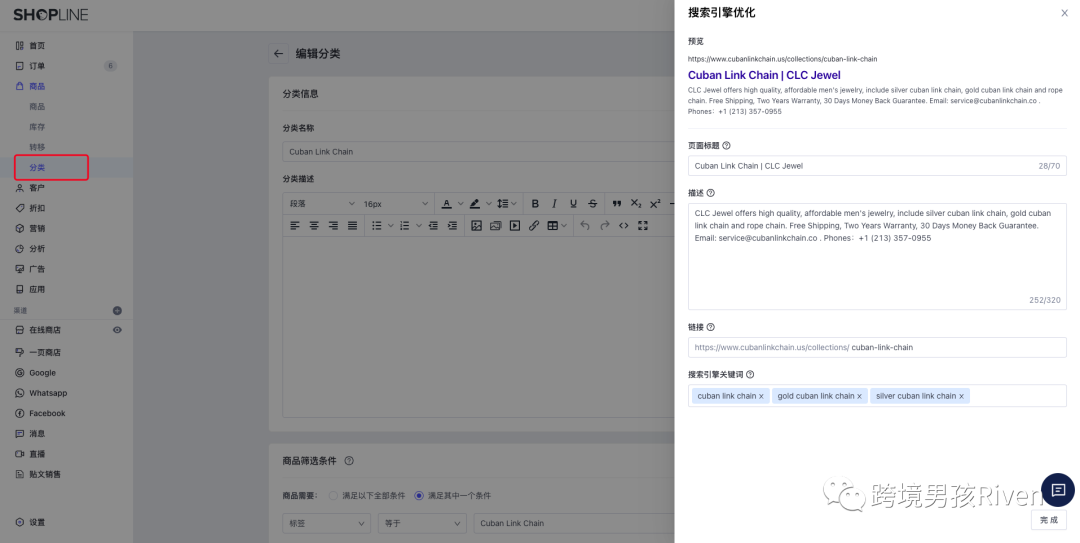Viewport: 1080px width, 543px height.
Task: Expand the text color options arrow
Action: click(461, 204)
